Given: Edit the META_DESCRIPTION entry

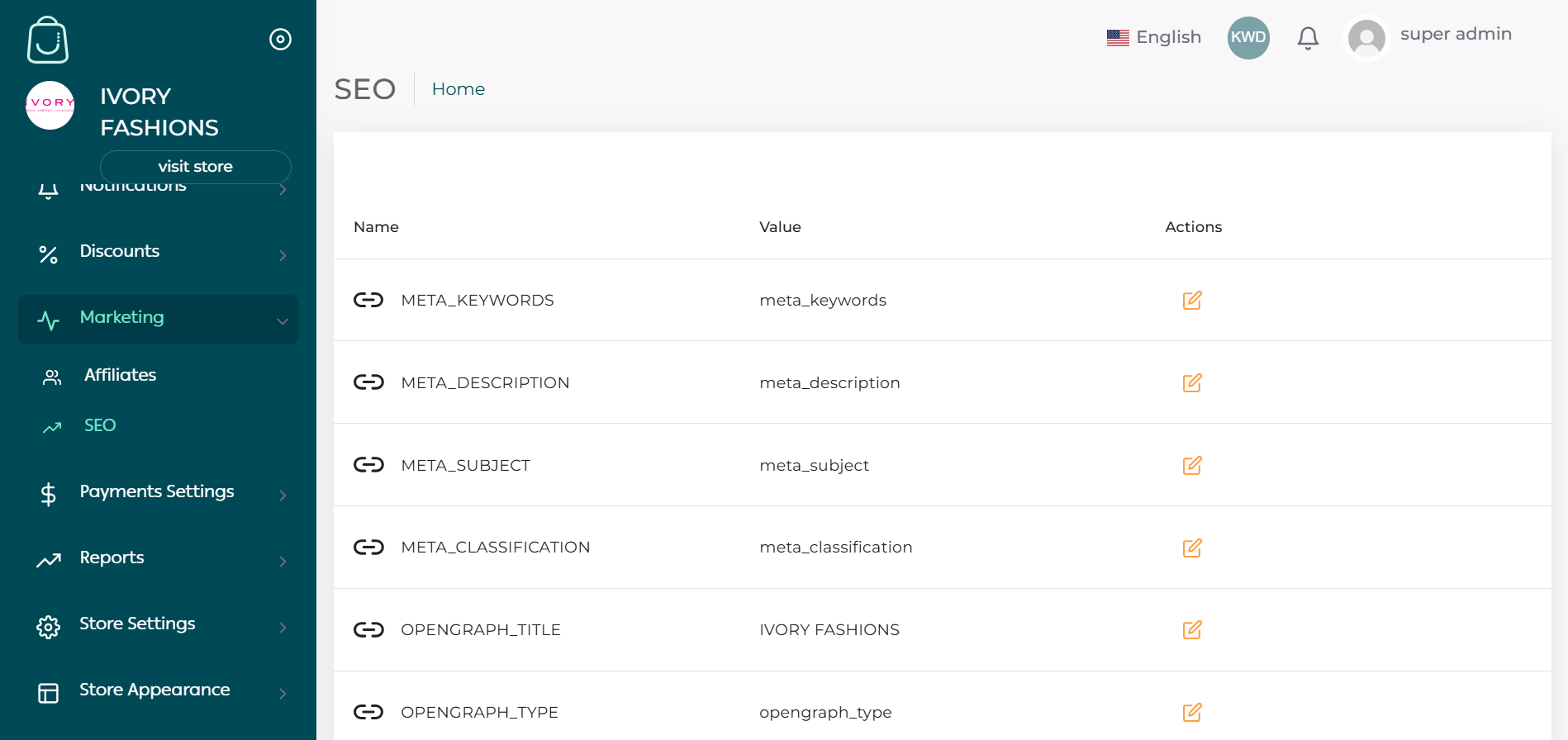Looking at the screenshot, I should [1192, 382].
